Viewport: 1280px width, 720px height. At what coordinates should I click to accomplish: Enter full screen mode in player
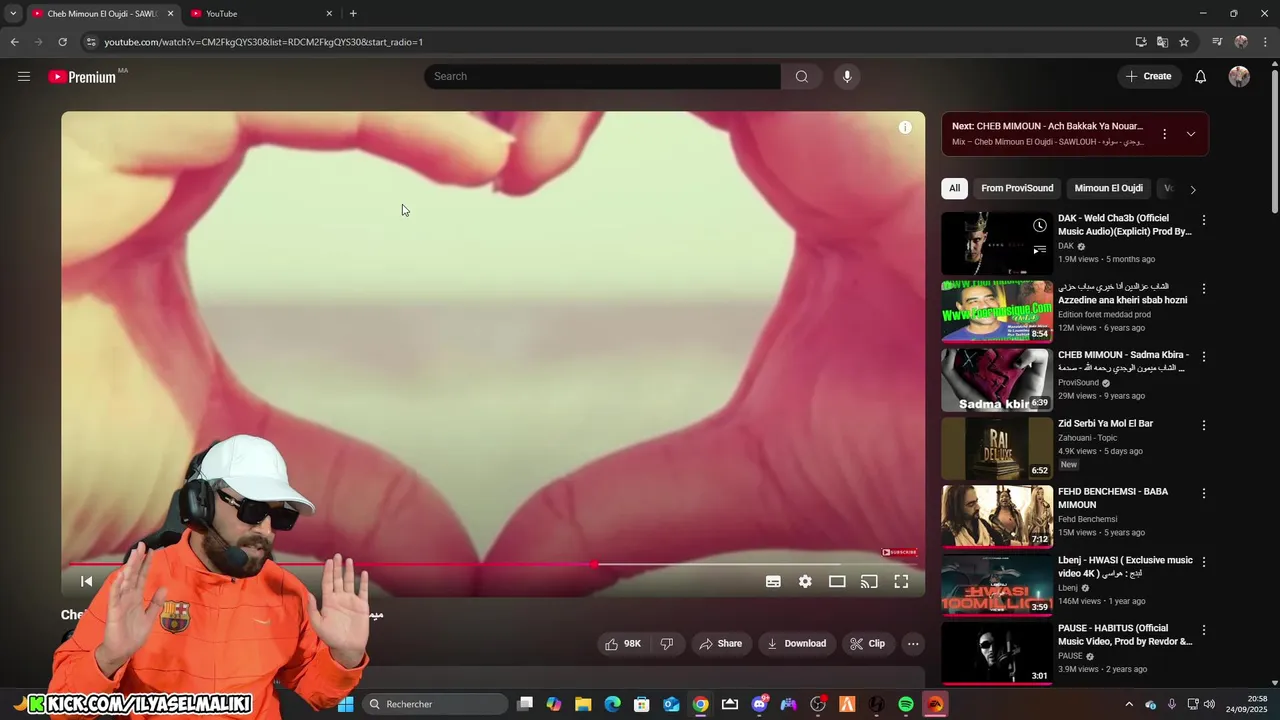point(901,581)
